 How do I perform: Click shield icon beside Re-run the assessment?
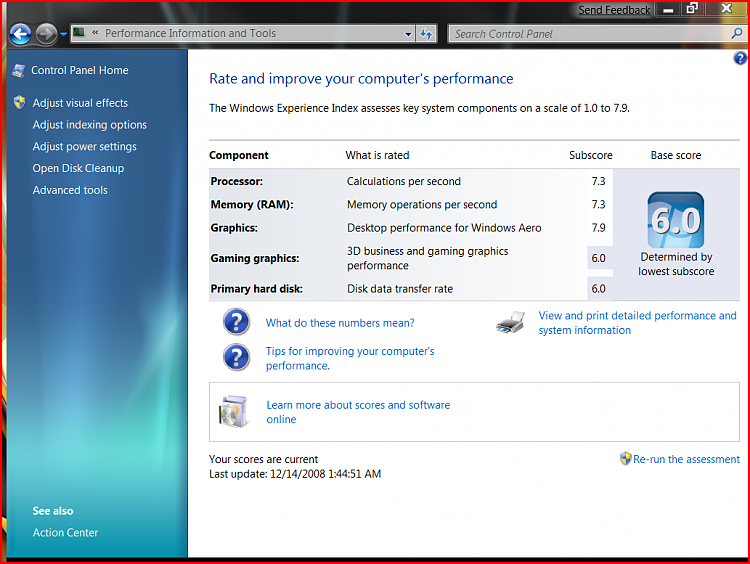pos(625,458)
